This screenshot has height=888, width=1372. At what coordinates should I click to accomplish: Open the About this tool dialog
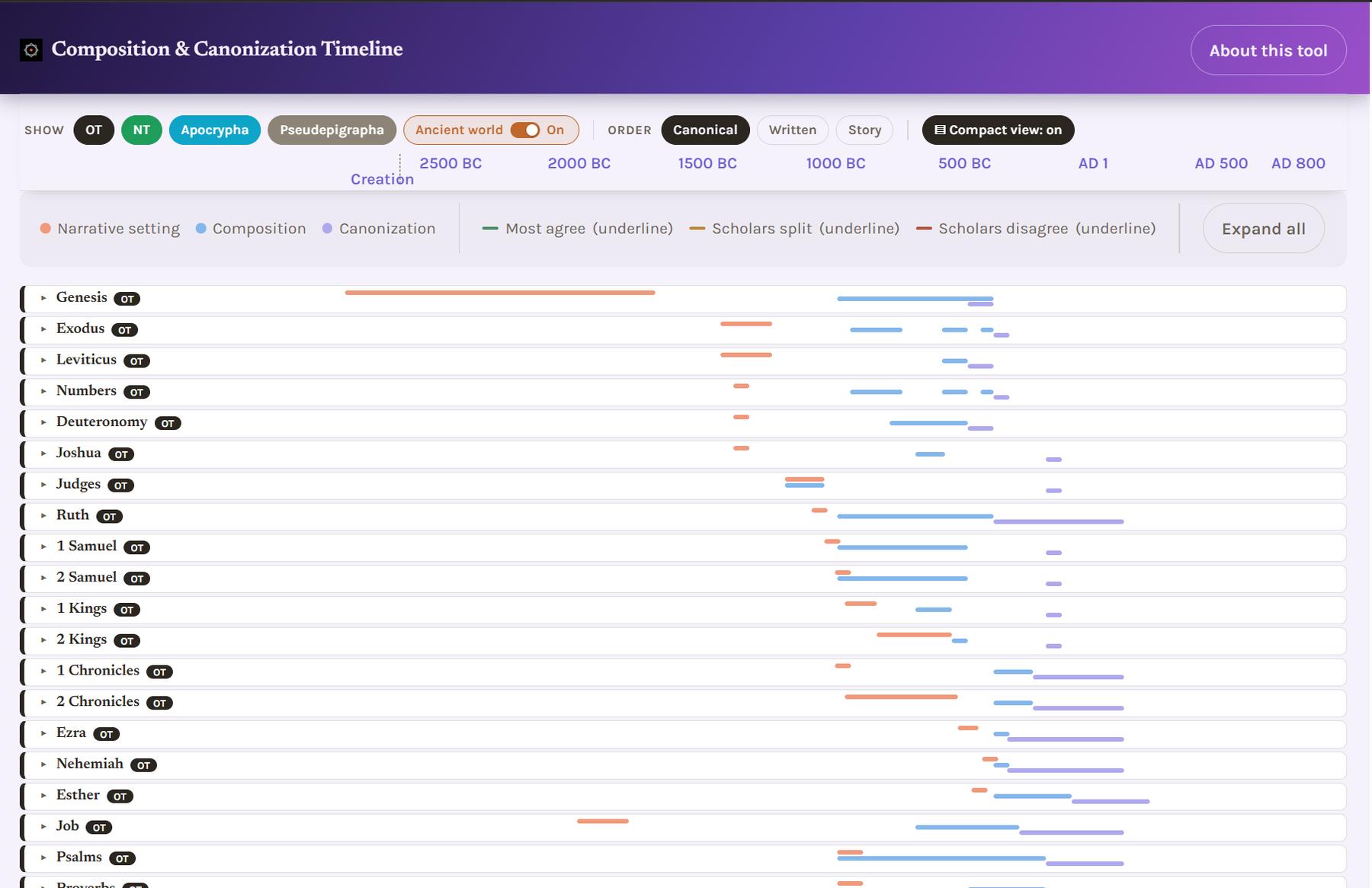pyautogui.click(x=1268, y=50)
